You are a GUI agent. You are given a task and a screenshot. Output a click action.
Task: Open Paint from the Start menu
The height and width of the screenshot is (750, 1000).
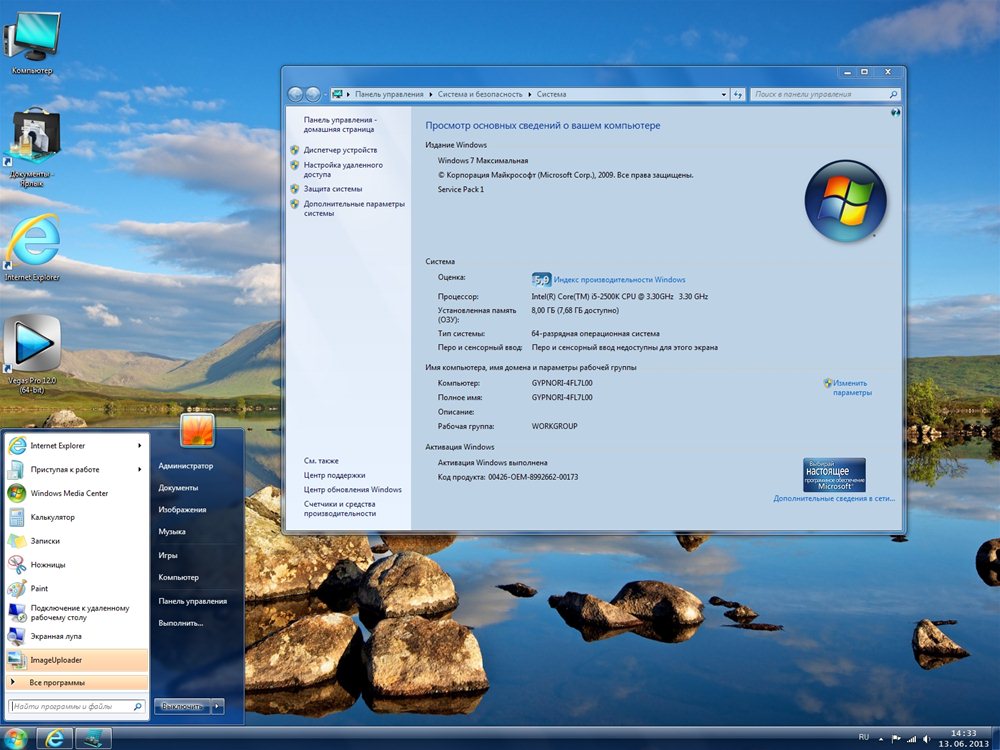[x=39, y=589]
